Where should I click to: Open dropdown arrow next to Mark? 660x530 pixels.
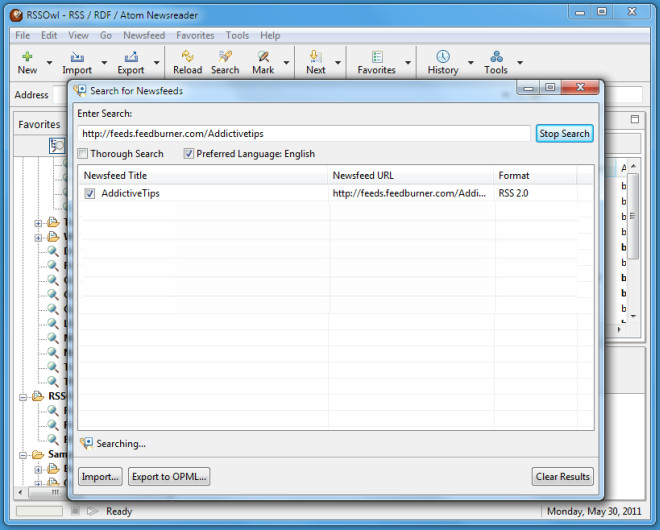[286, 63]
